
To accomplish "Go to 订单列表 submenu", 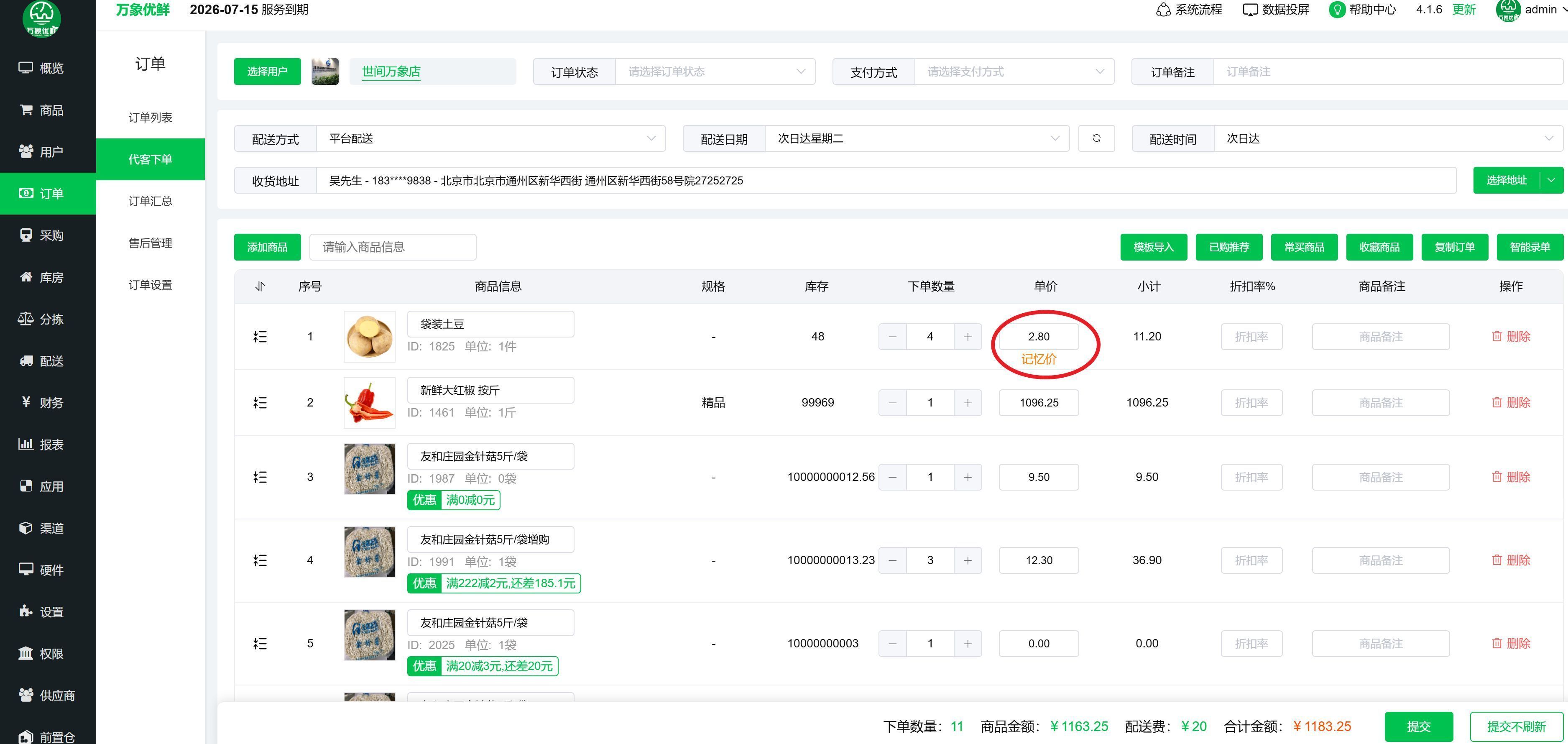I will 151,118.
